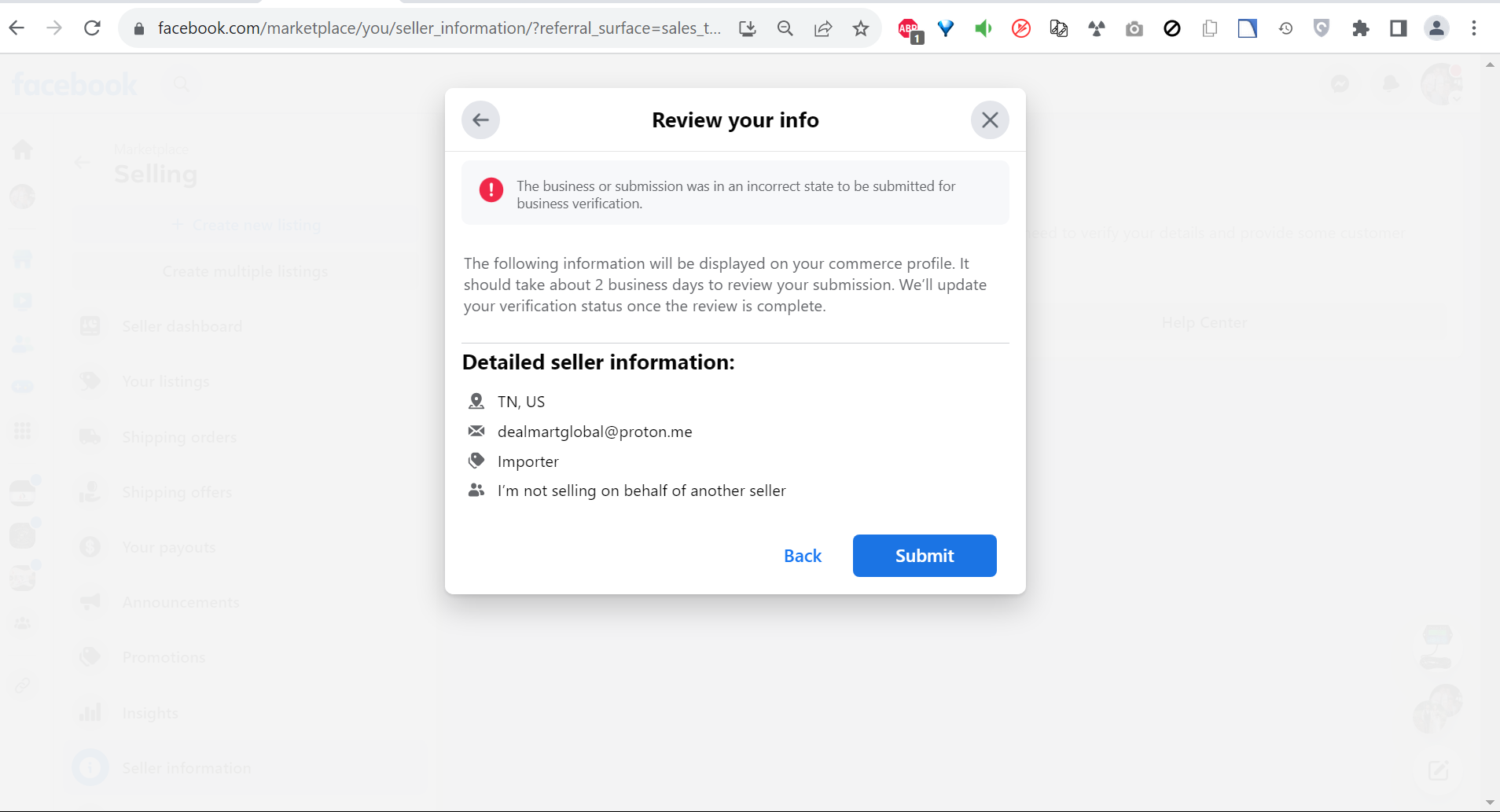
Task: Reload the page with the refresh icon
Action: [92, 28]
